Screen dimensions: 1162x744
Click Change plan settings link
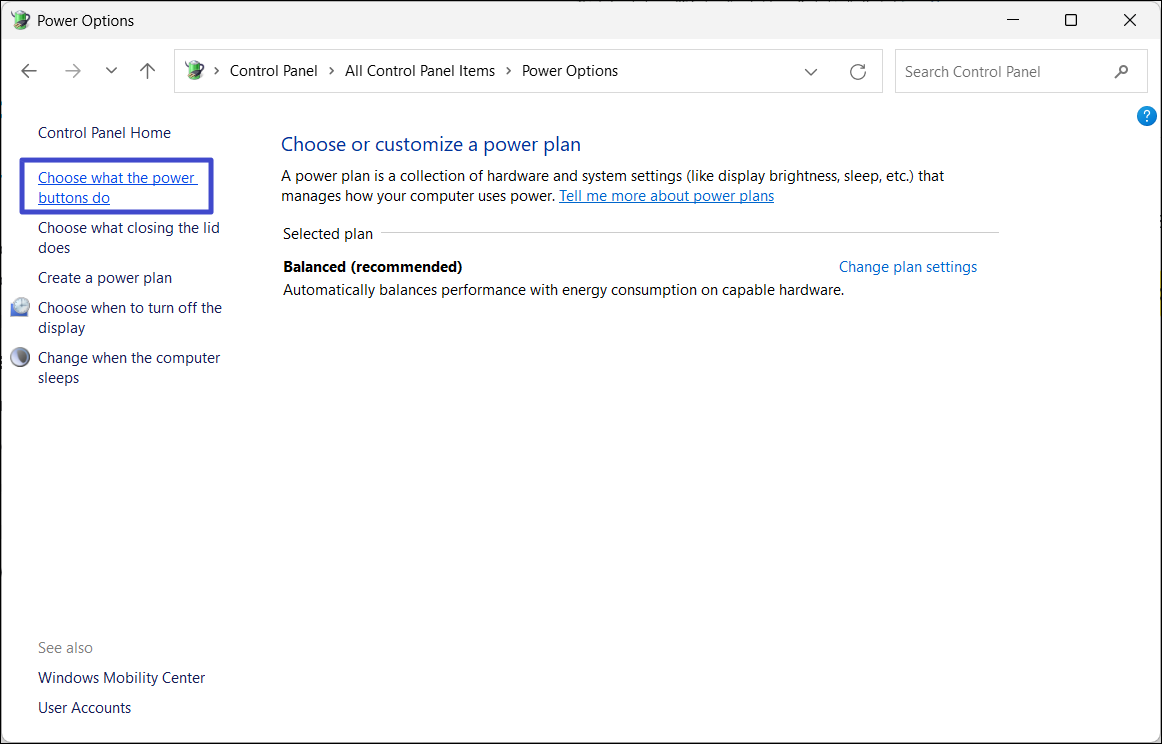[x=907, y=267]
